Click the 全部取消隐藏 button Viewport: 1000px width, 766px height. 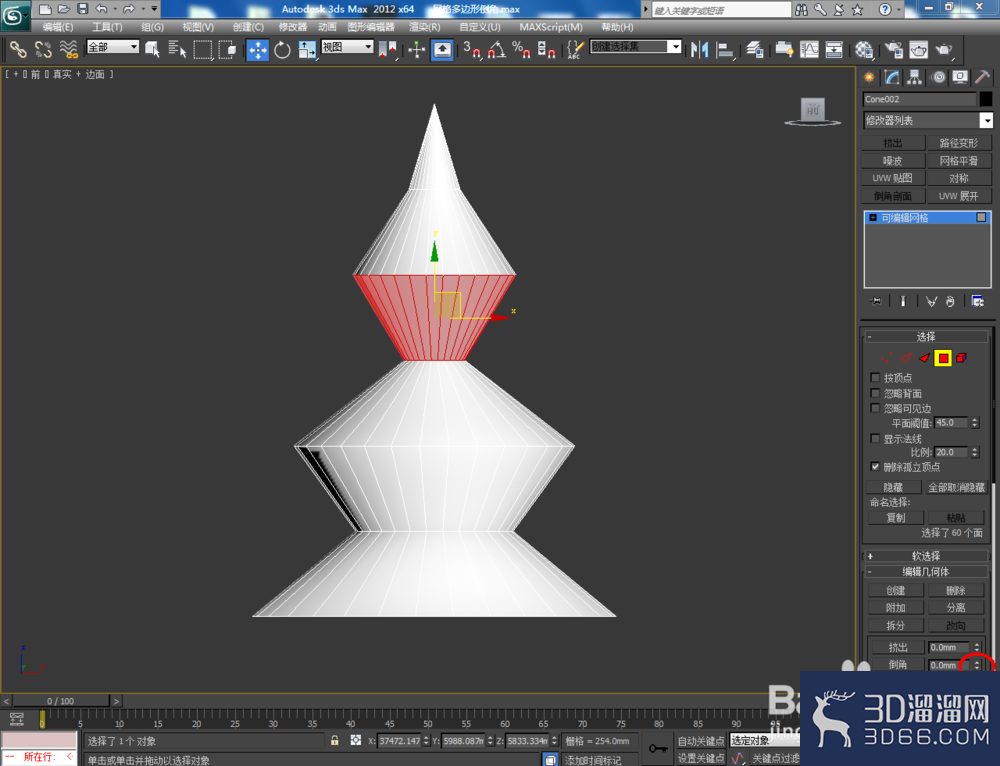[956, 487]
